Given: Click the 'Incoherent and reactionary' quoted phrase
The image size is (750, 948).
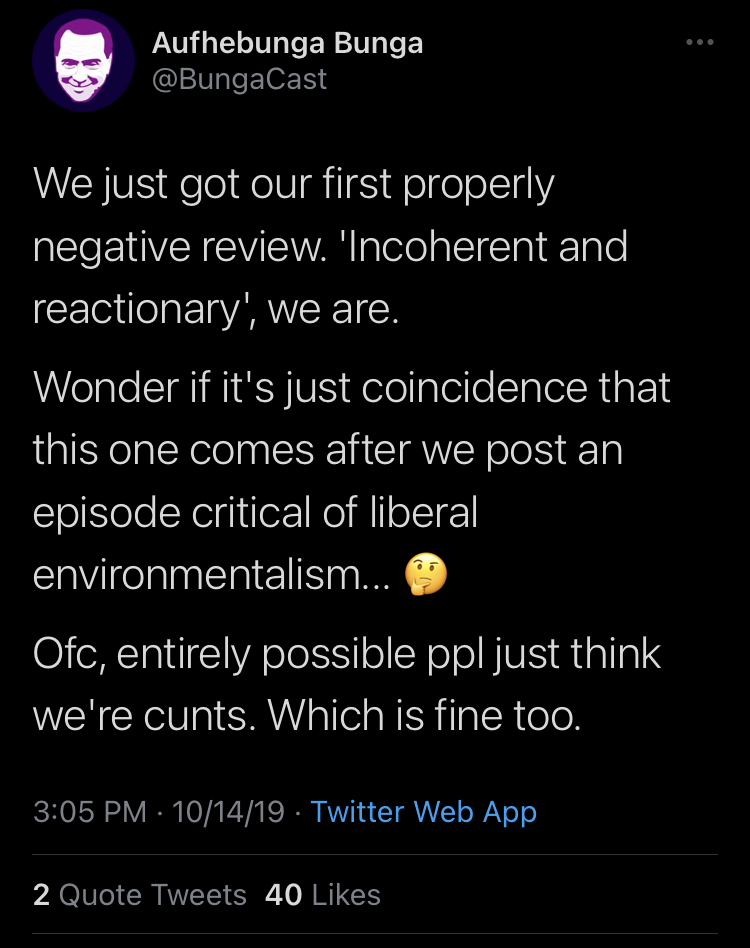Looking at the screenshot, I should click(330, 278).
